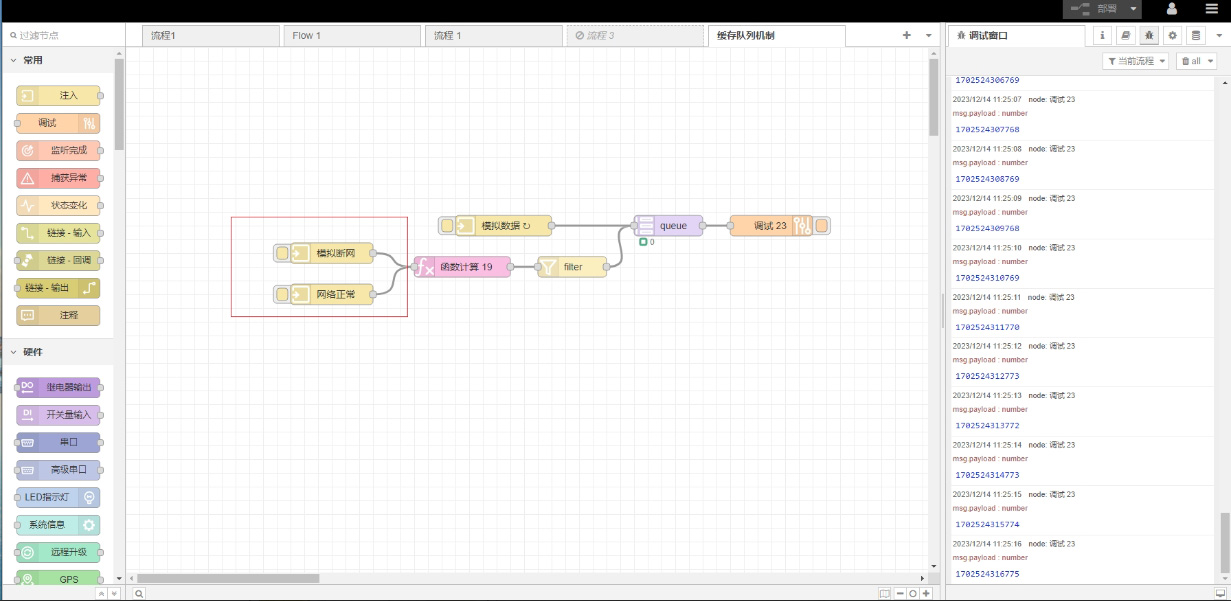This screenshot has width=1231, height=601.
Task: Open the help book sidebar icon
Action: [x=1125, y=35]
